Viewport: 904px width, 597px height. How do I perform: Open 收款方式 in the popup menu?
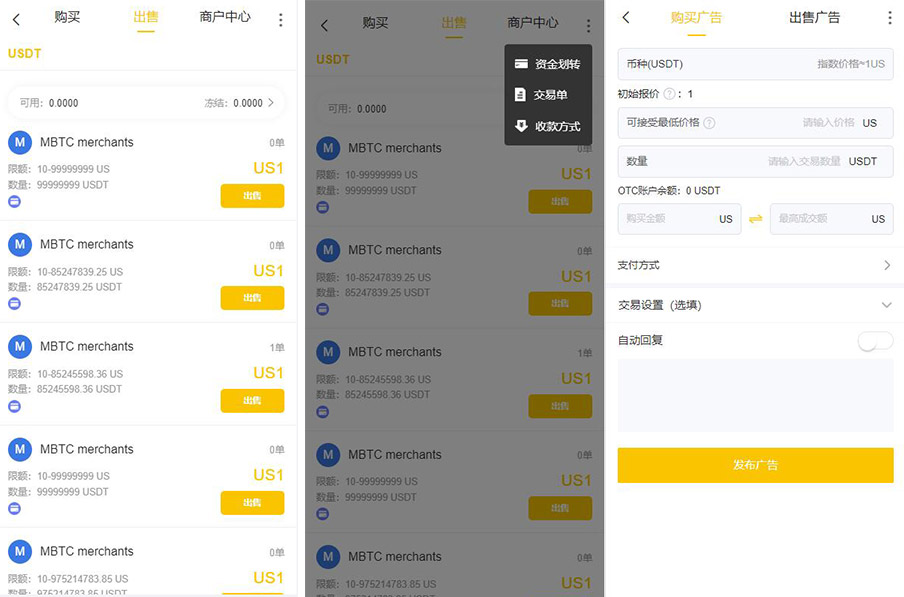coord(548,126)
